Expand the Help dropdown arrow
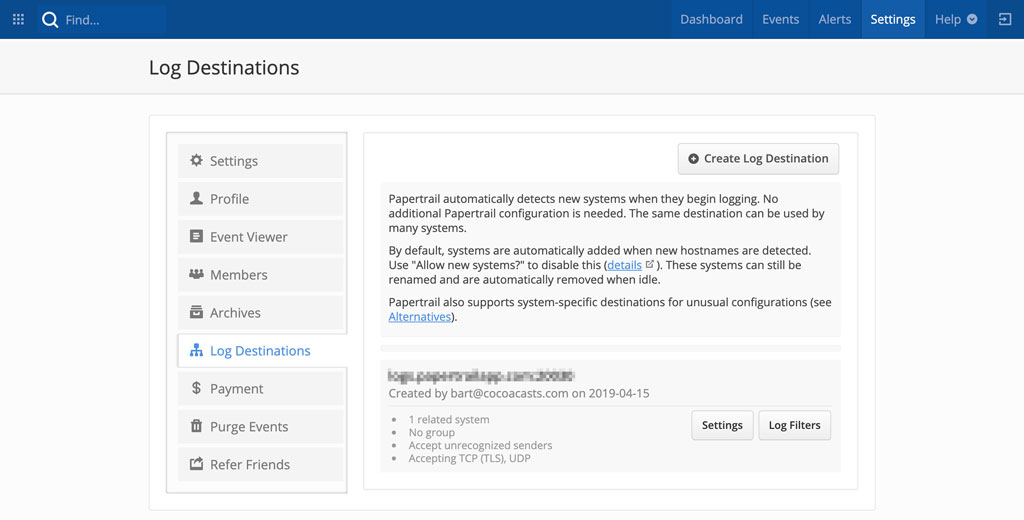 click(x=972, y=20)
